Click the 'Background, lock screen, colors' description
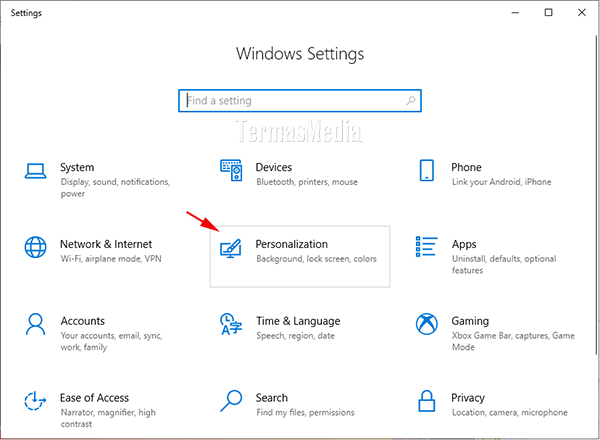The image size is (600, 440). tap(316, 259)
